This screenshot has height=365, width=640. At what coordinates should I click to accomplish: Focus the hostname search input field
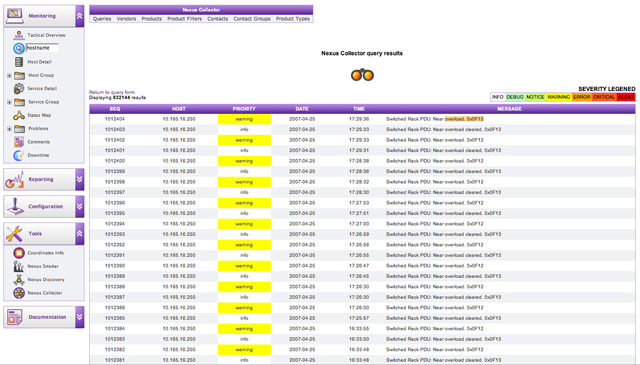point(42,48)
